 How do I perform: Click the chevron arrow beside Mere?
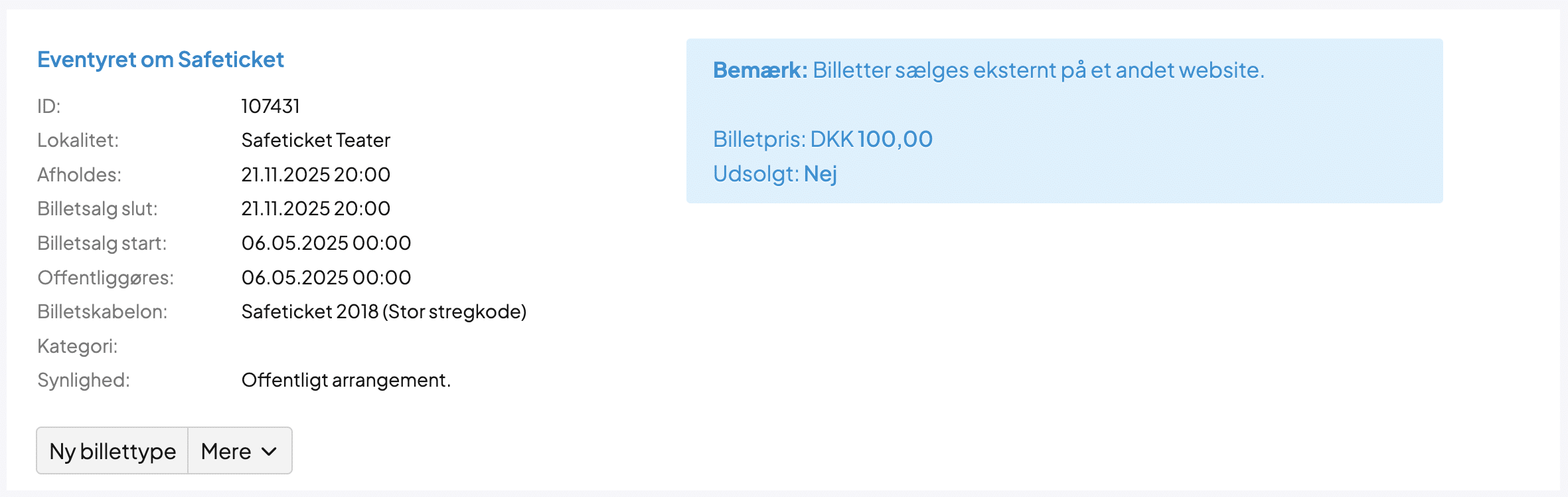coord(269,452)
